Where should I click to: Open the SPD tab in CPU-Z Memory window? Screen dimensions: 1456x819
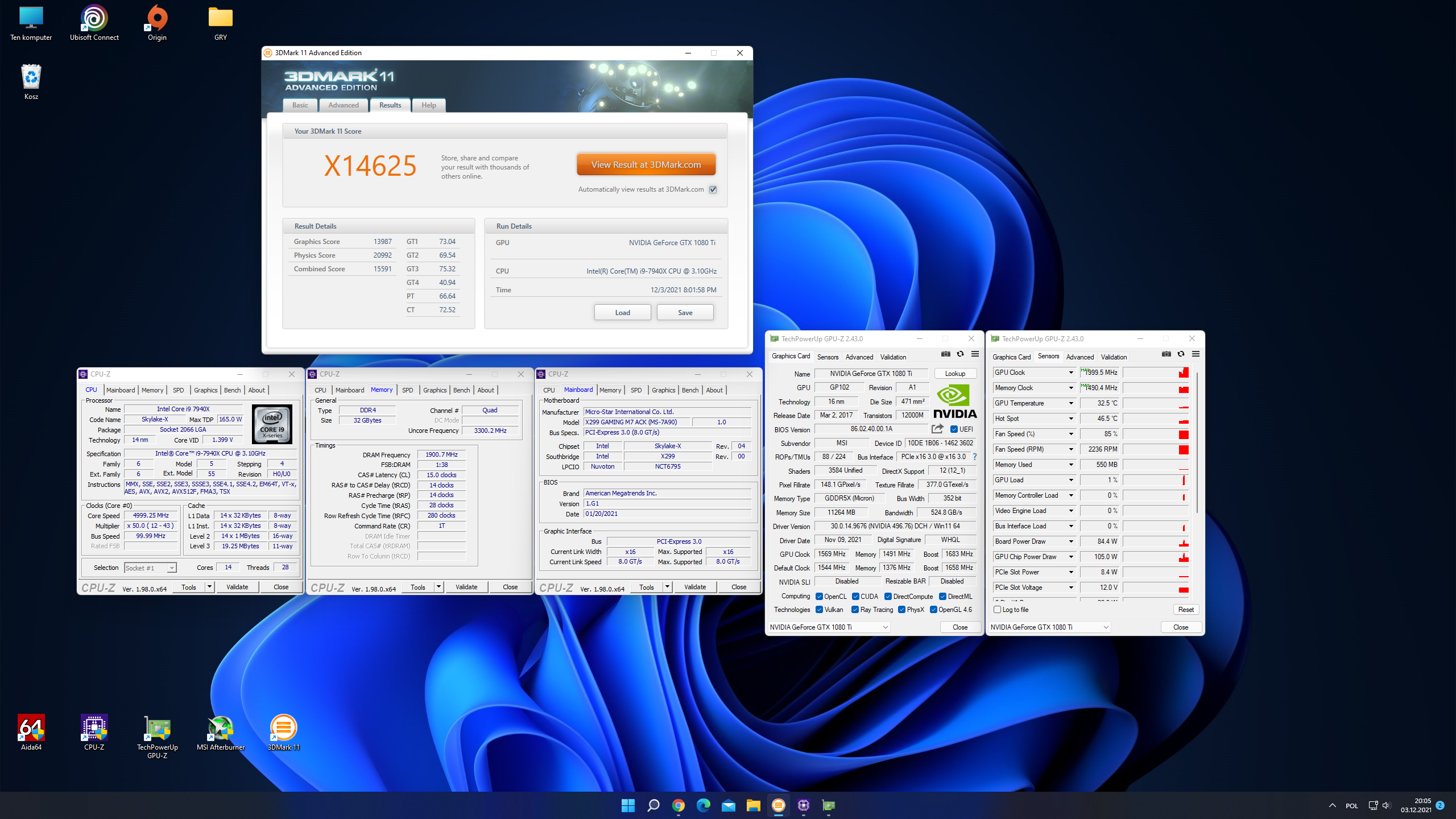407,390
